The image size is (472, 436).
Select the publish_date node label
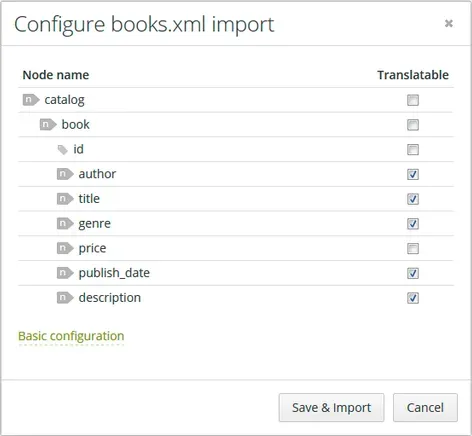tap(114, 273)
